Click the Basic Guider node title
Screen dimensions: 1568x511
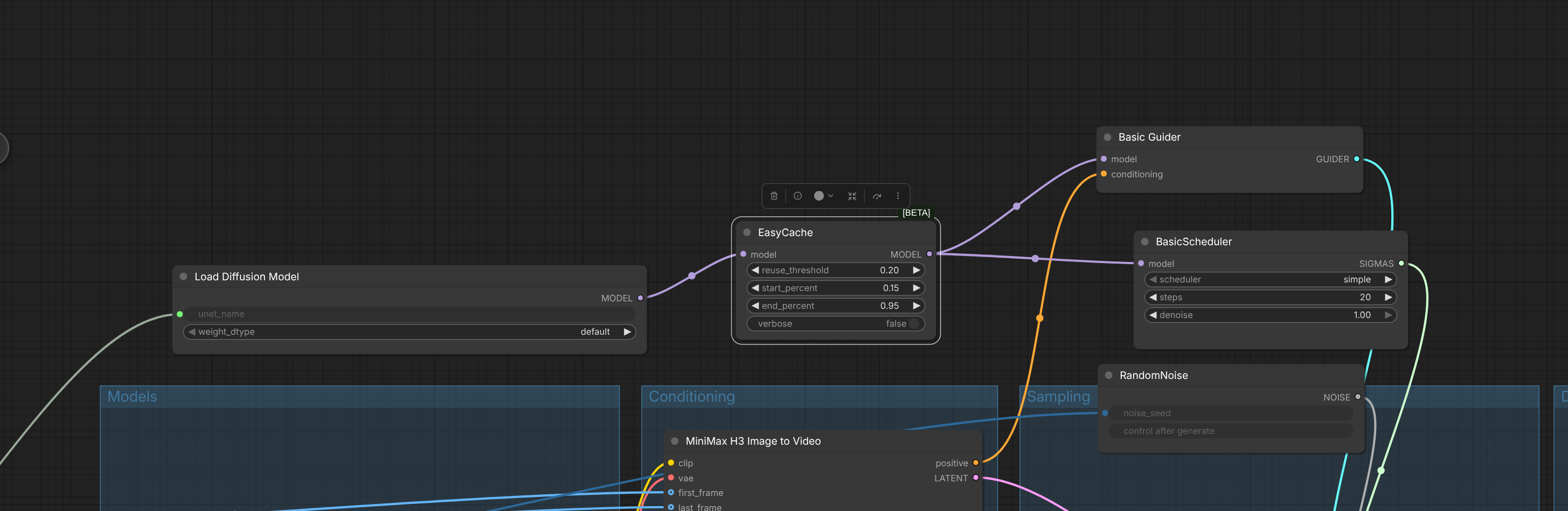(x=1149, y=137)
